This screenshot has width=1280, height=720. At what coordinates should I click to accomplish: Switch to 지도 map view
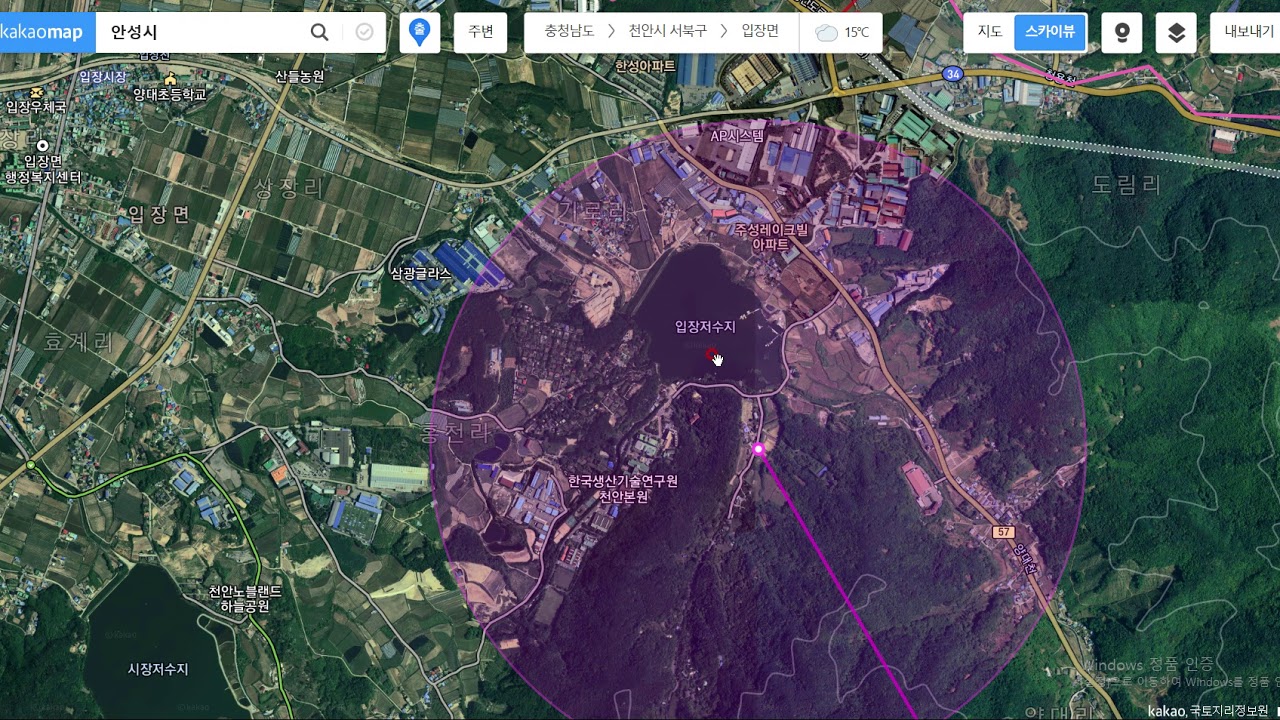click(x=990, y=32)
